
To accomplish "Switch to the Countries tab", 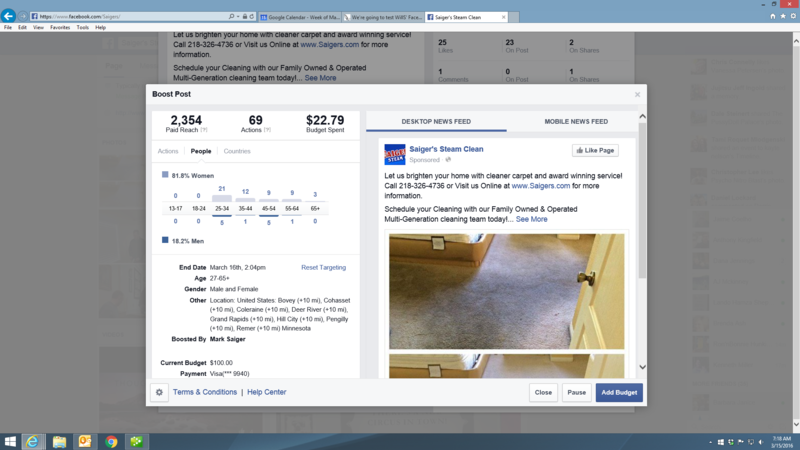I will [237, 151].
